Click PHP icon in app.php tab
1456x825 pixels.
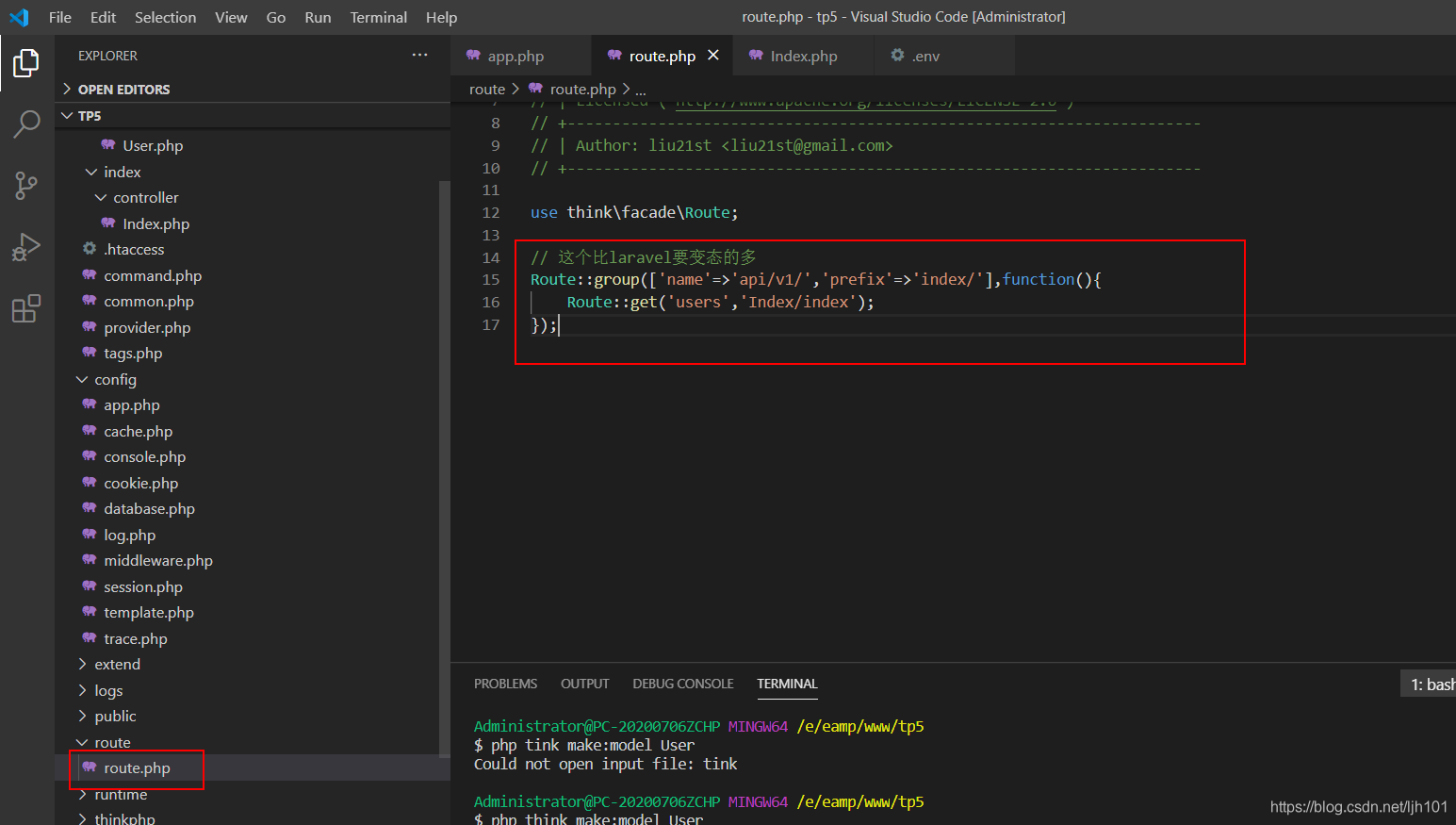tap(473, 56)
